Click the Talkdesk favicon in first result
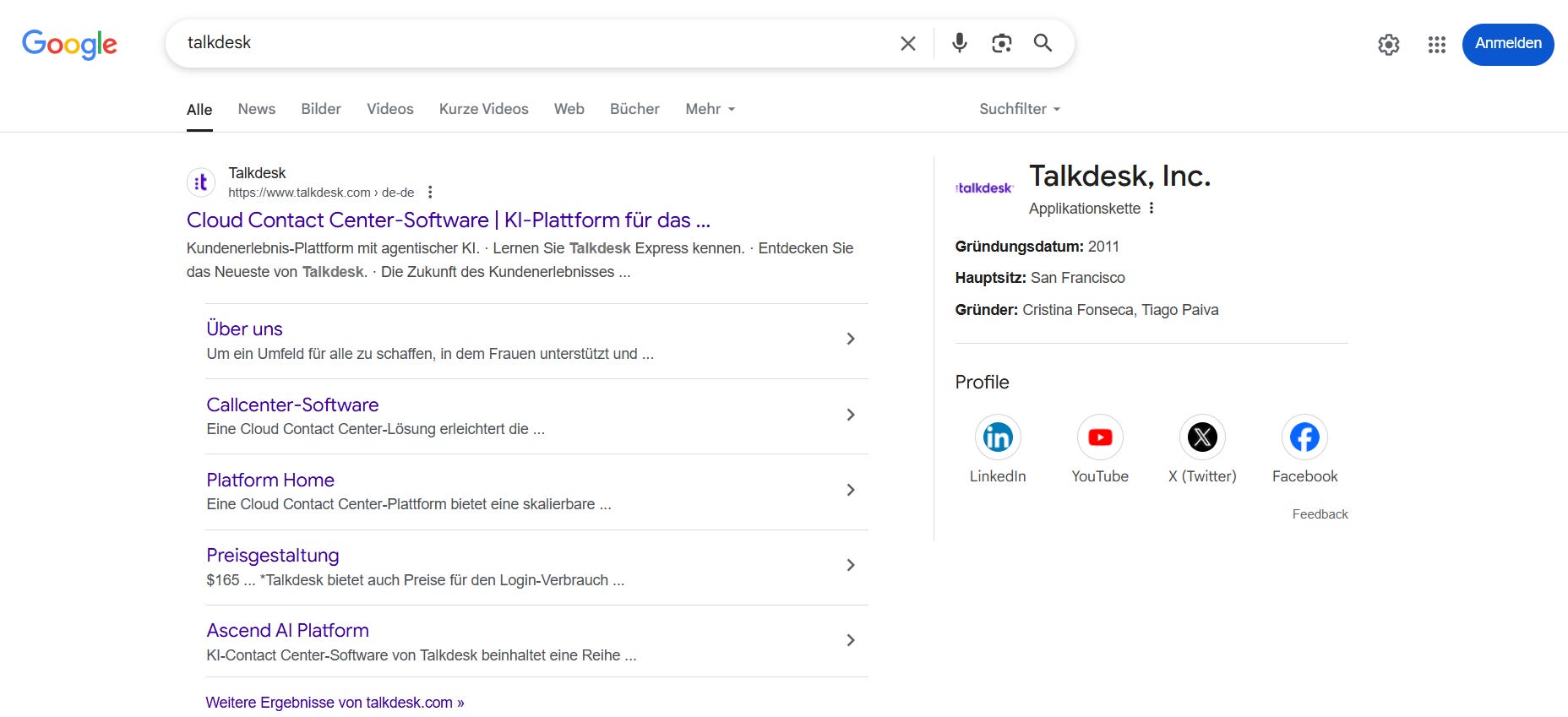Viewport: 1568px width, 717px height. pyautogui.click(x=201, y=182)
